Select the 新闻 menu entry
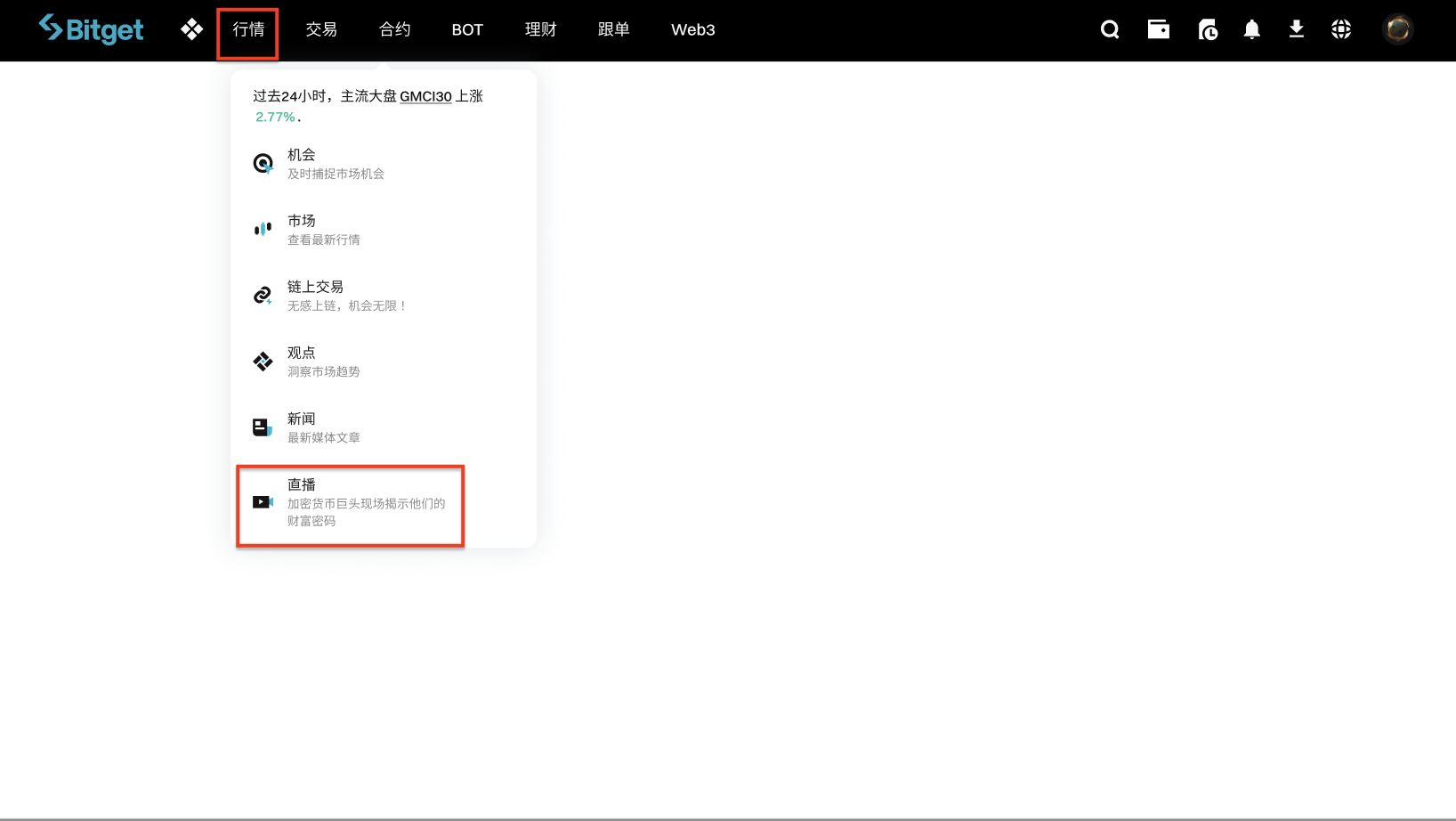The image size is (1456, 821). pyautogui.click(x=384, y=427)
